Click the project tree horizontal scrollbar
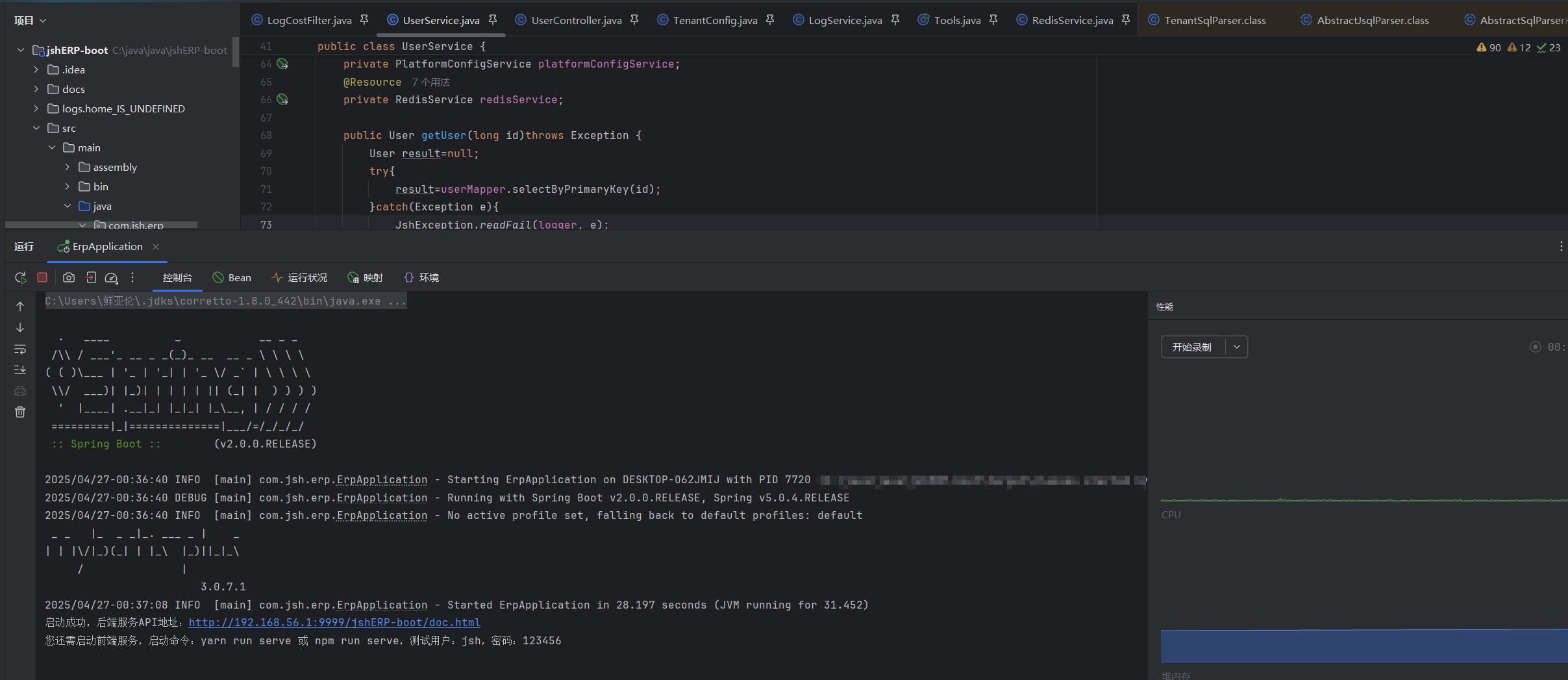 pyautogui.click(x=101, y=225)
